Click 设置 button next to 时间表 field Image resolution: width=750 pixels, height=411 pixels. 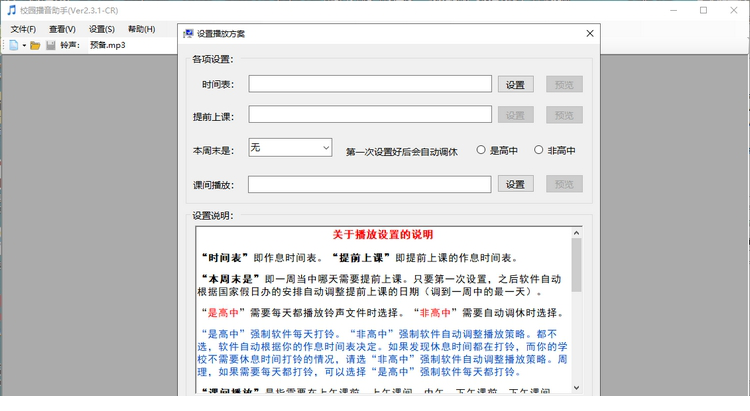tap(515, 84)
